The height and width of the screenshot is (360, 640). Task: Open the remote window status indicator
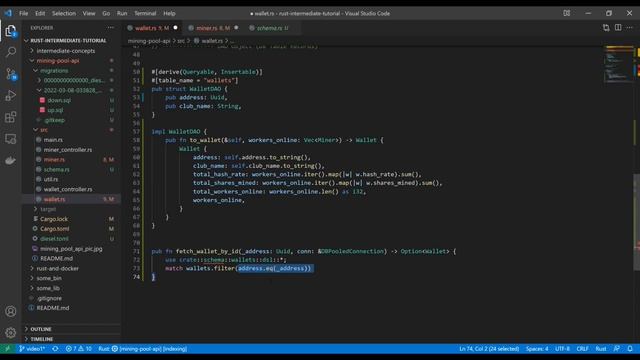[7, 349]
